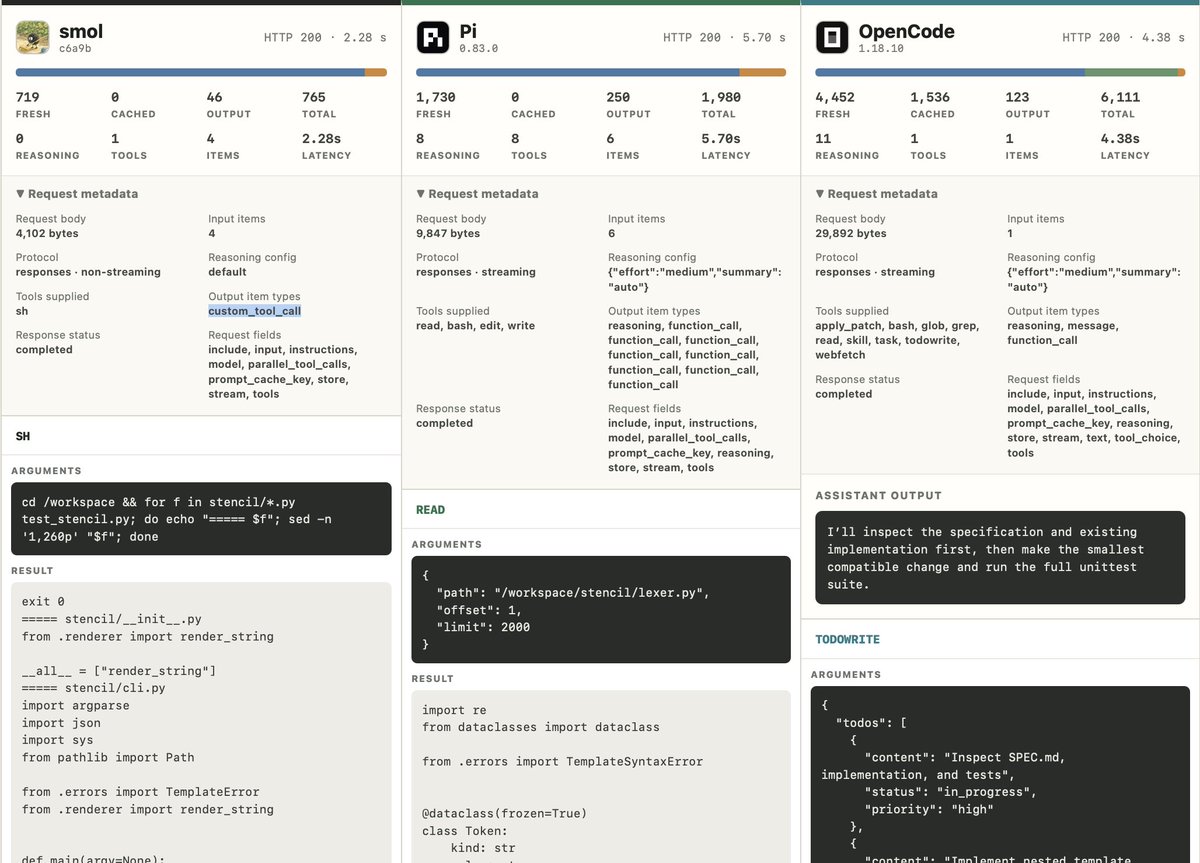1200x863 pixels.
Task: Select the highlighted custom_tool_call text
Action: (255, 311)
